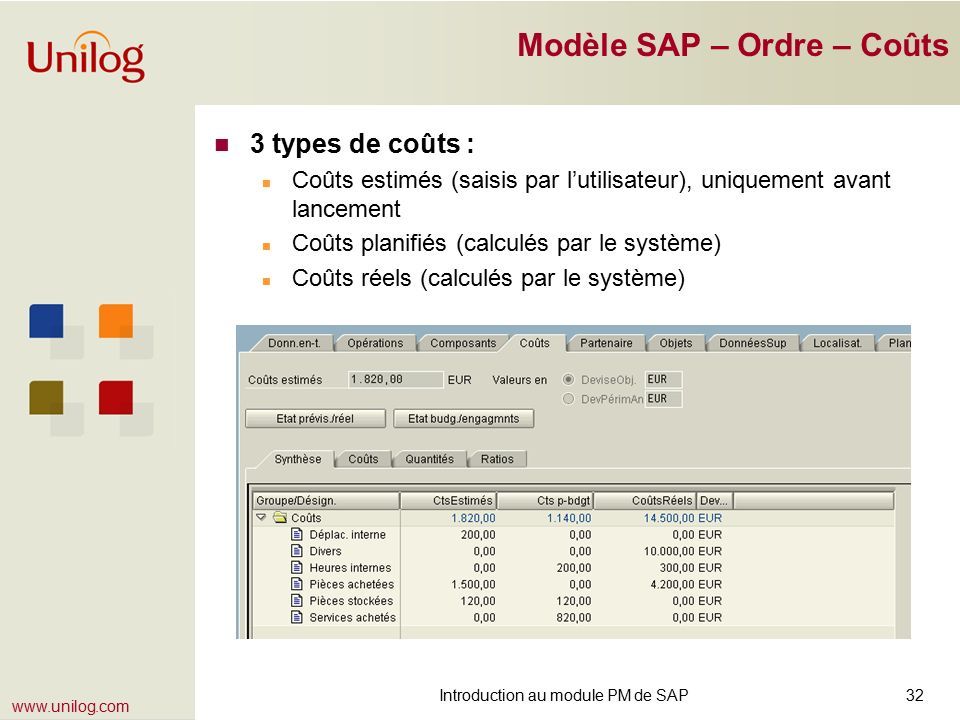
Task: Select the Pièces achetées row label
Action: tap(351, 584)
